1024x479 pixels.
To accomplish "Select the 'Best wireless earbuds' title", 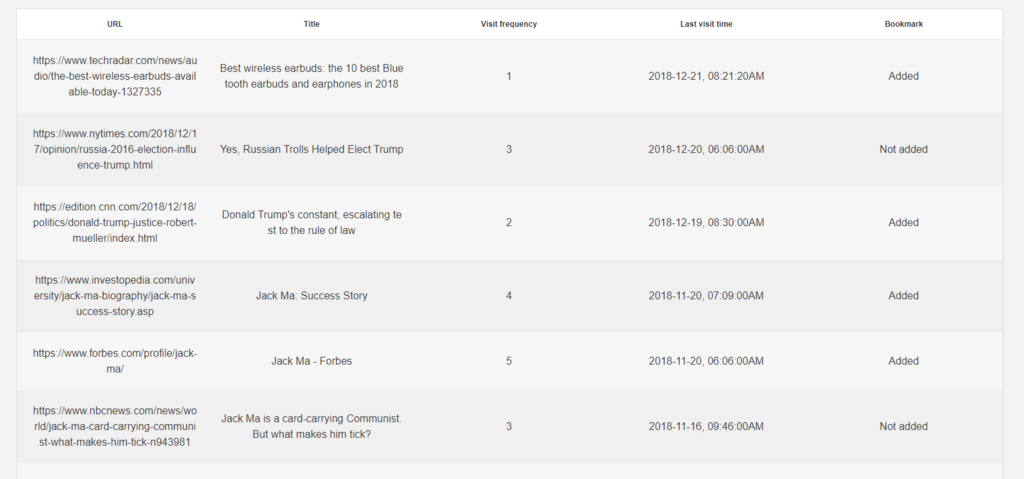I will click(312, 76).
